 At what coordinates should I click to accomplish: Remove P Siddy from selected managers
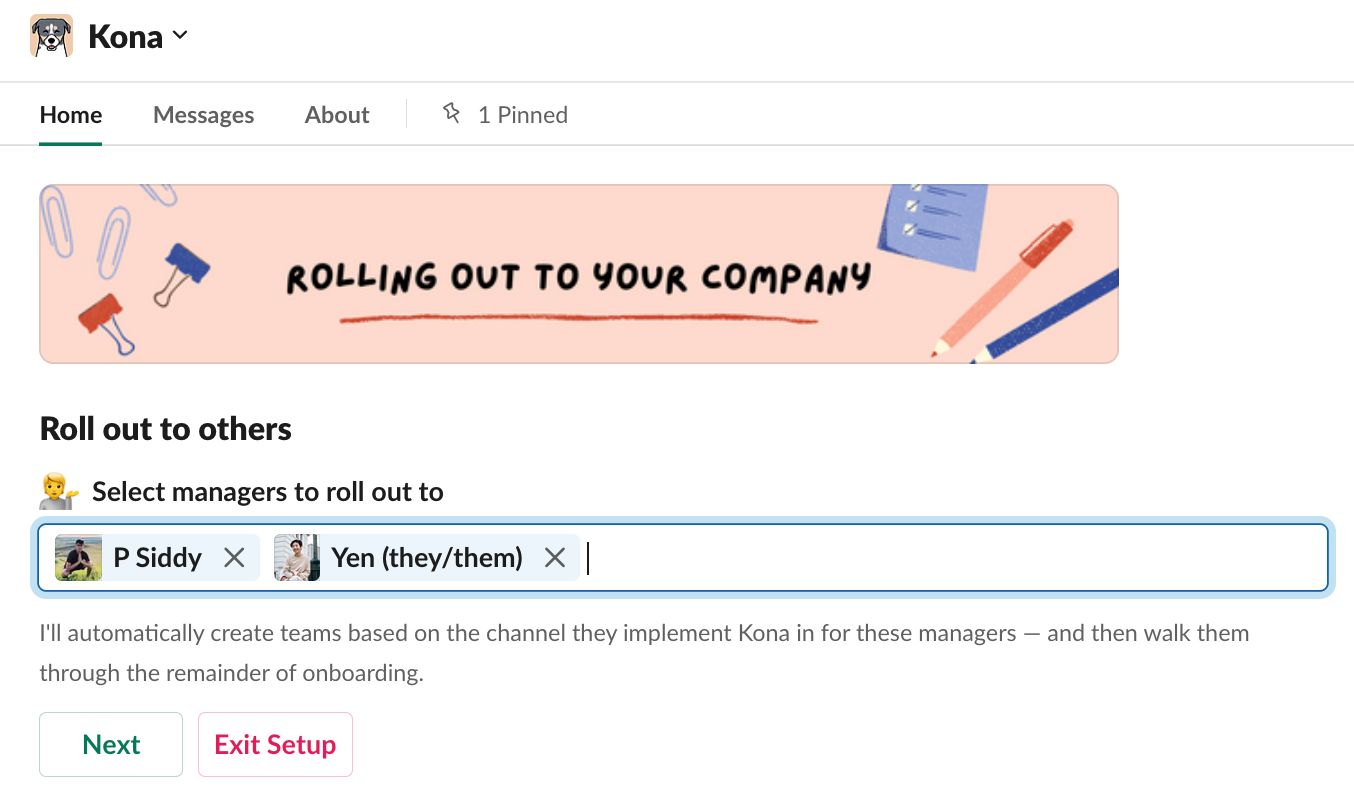pos(234,558)
